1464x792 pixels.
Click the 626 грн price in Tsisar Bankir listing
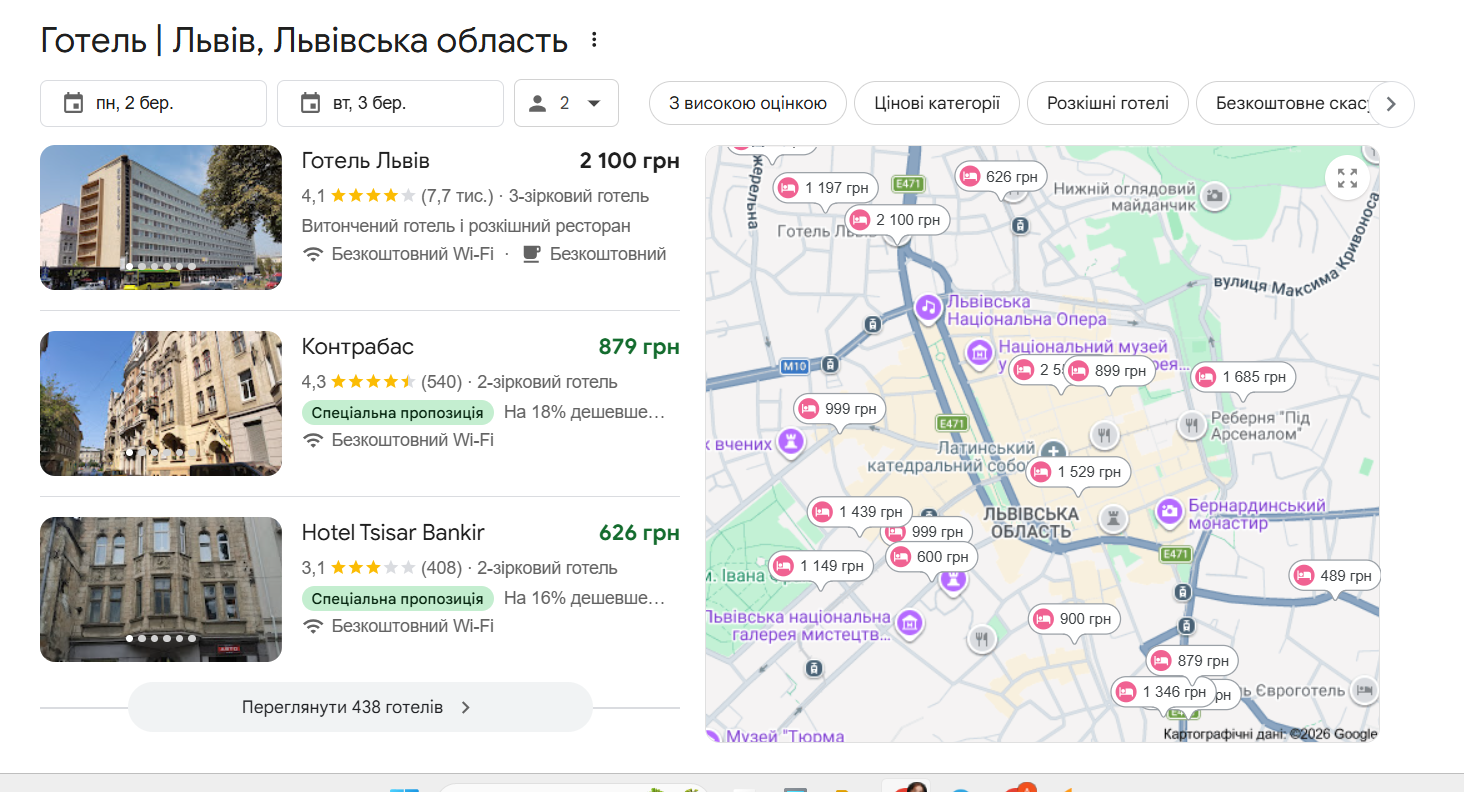click(x=639, y=533)
